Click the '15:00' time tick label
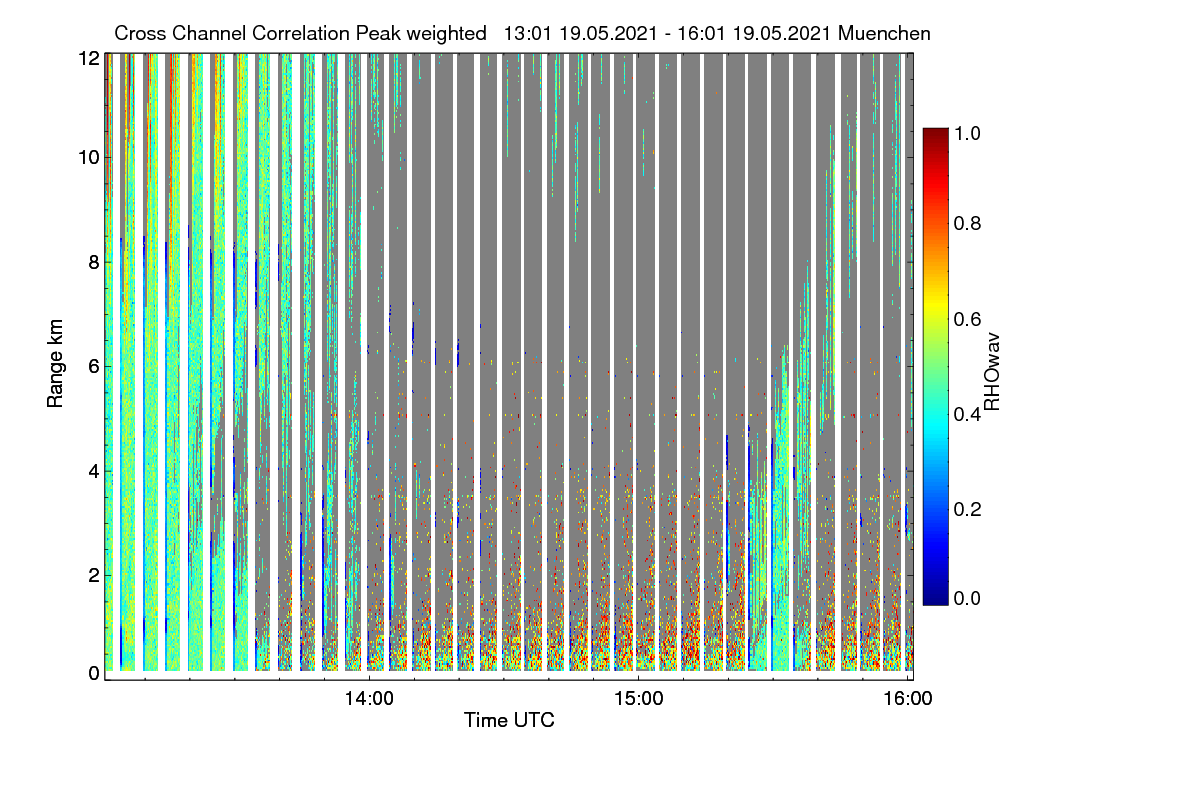 (638, 697)
